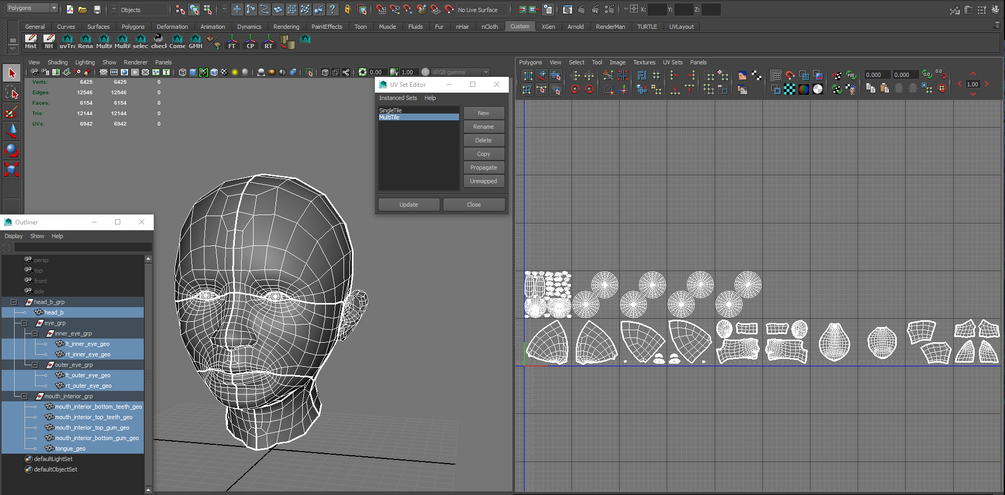Open the UV Sets menu
The height and width of the screenshot is (495, 1005).
tap(672, 62)
